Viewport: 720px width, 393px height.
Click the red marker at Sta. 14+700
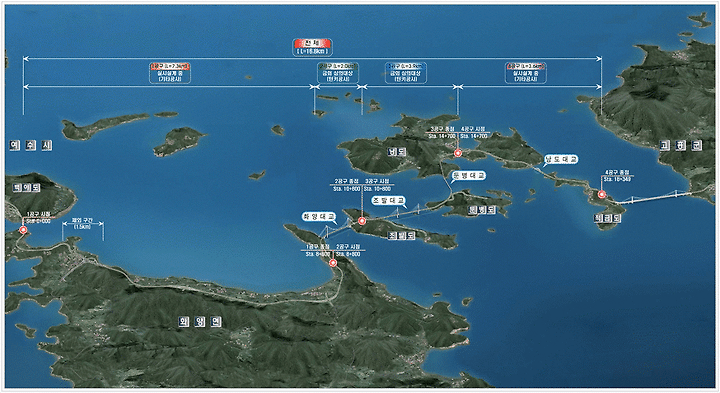pyautogui.click(x=457, y=153)
